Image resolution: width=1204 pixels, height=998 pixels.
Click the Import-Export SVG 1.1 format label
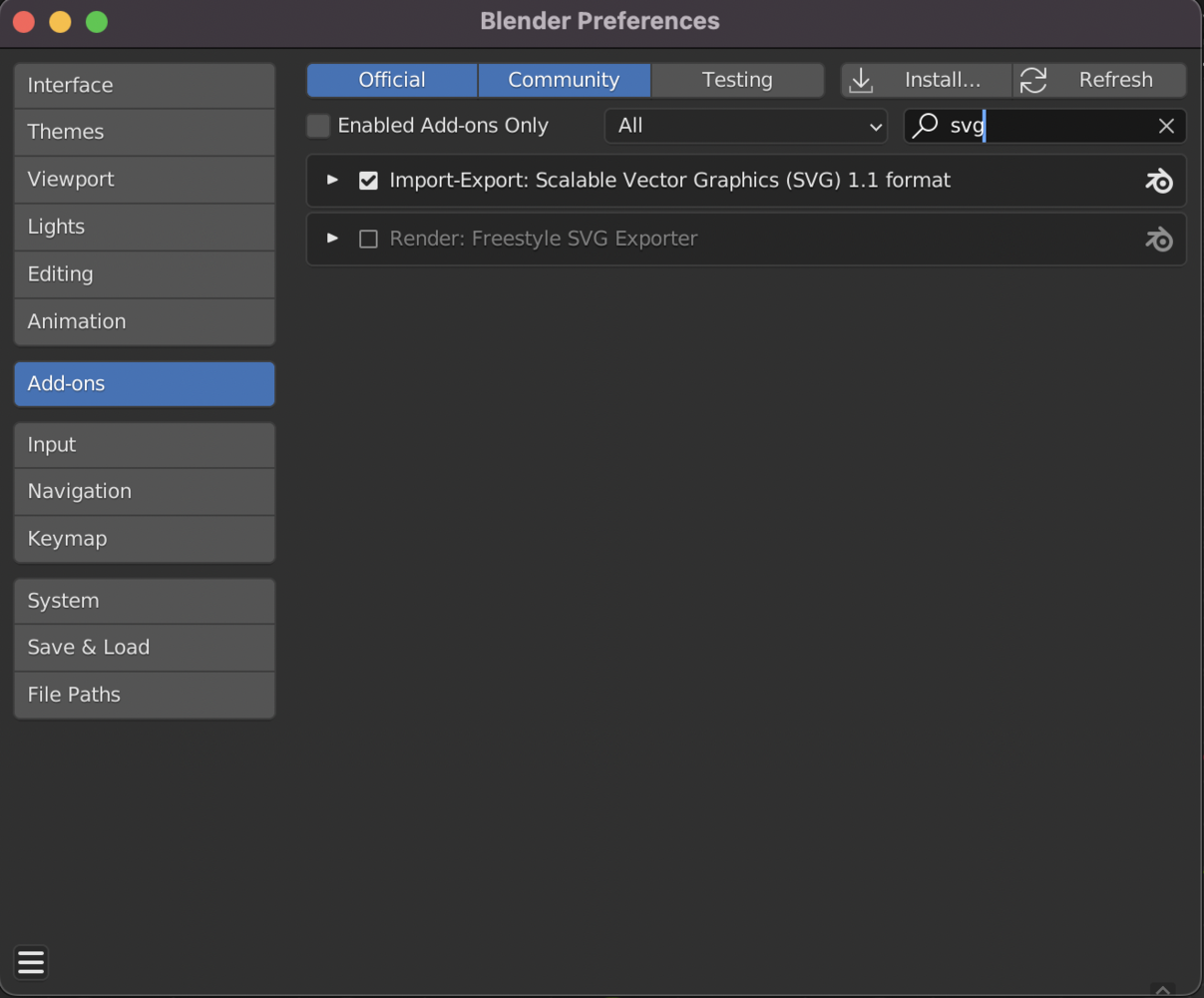click(x=669, y=181)
